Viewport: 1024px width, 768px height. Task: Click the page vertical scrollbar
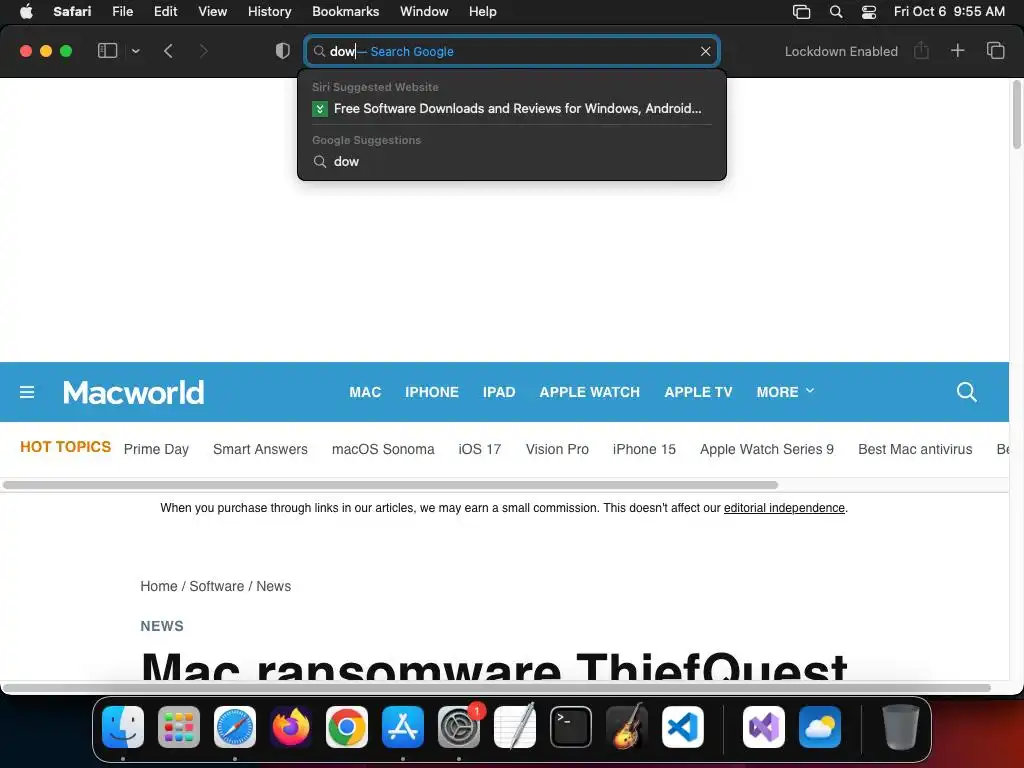click(1017, 114)
